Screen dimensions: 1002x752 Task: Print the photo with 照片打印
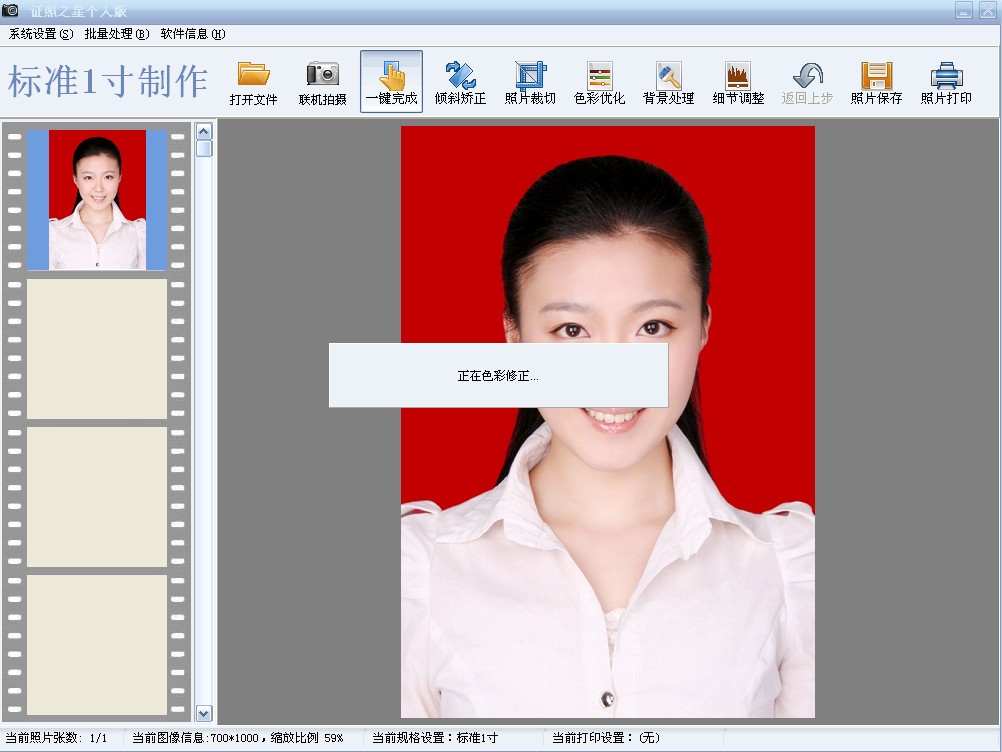[946, 82]
